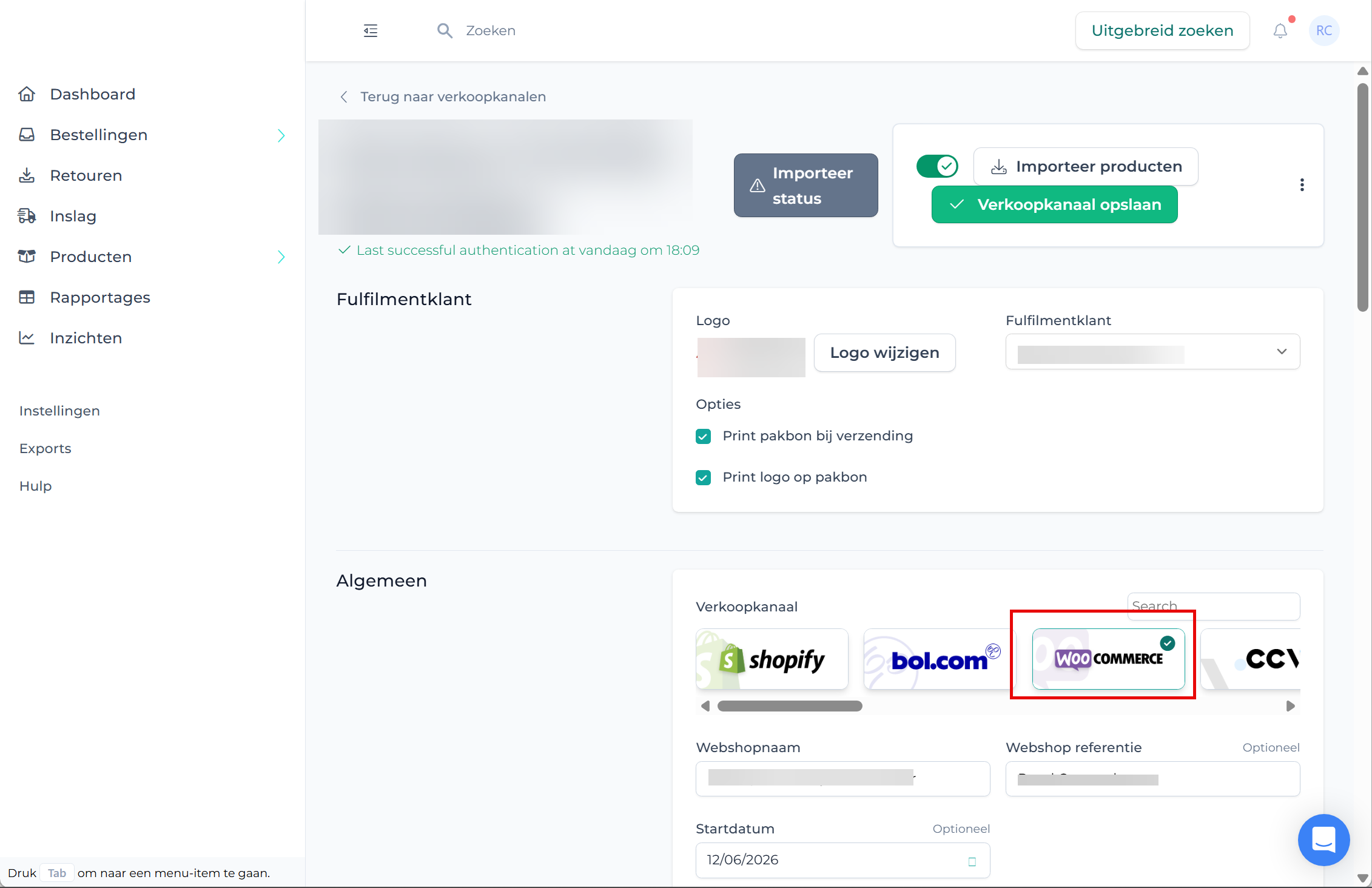Uncheck Print logo op pakbon
This screenshot has height=888, width=1372.
[x=703, y=477]
